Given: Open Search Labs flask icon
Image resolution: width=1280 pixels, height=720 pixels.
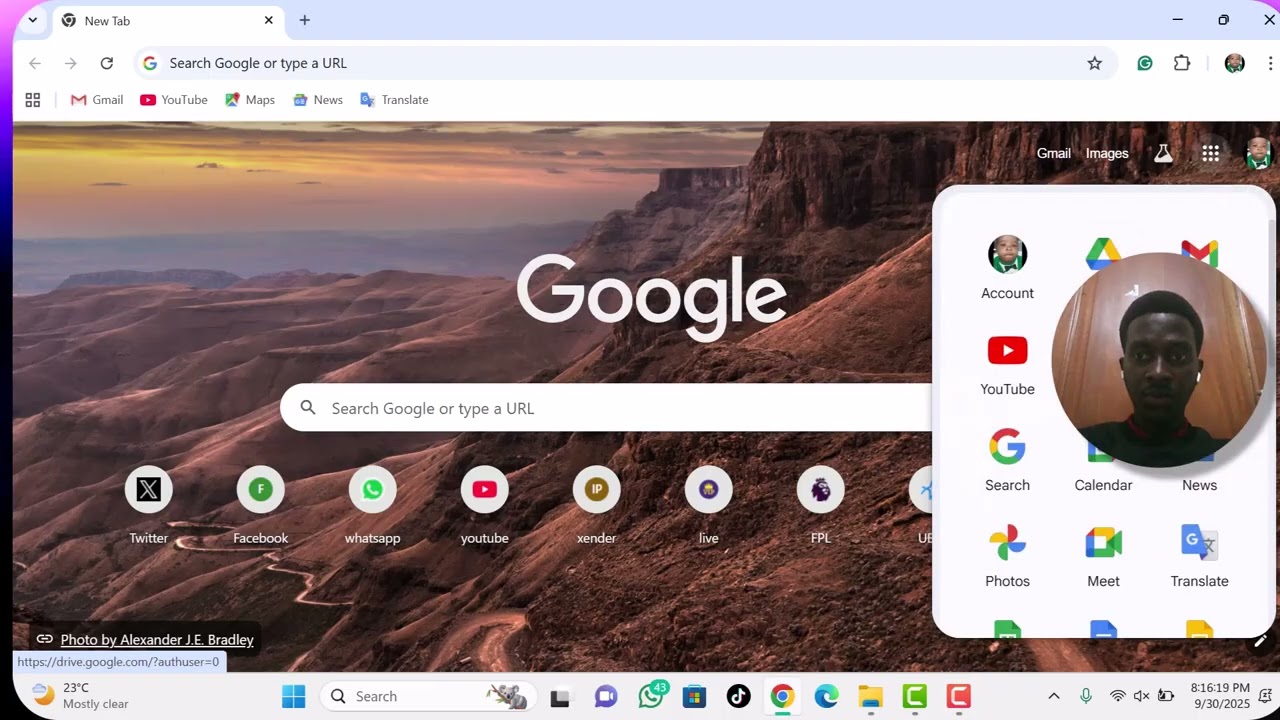Looking at the screenshot, I should click(x=1163, y=153).
